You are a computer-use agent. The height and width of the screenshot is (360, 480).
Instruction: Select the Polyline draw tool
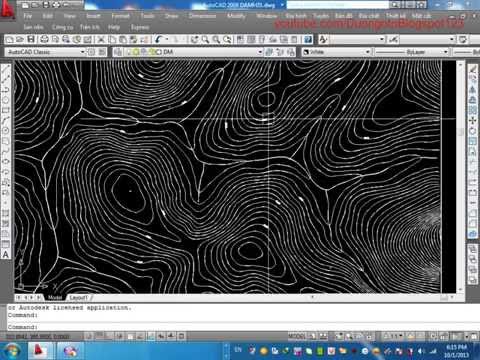(6, 90)
